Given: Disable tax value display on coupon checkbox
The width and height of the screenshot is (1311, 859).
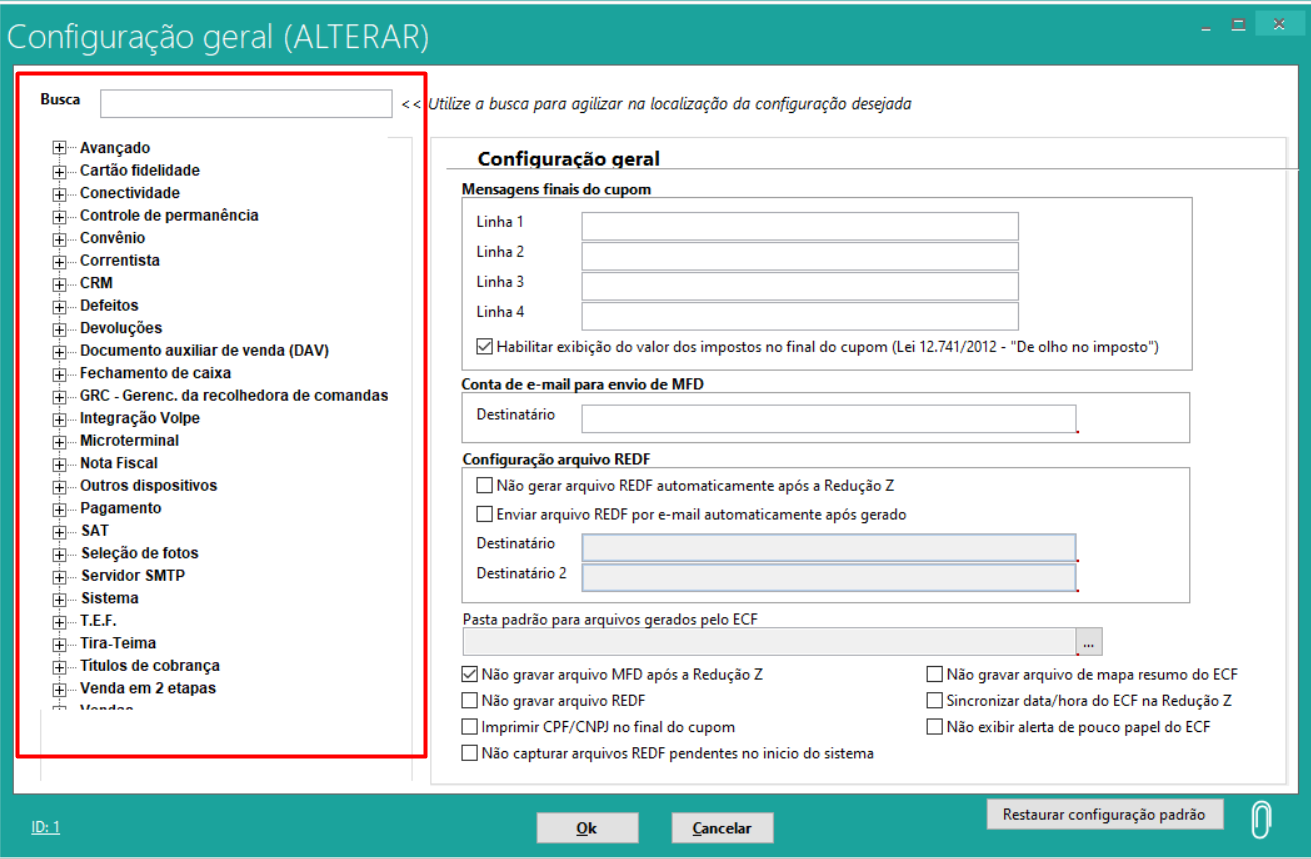Looking at the screenshot, I should pyautogui.click(x=485, y=347).
